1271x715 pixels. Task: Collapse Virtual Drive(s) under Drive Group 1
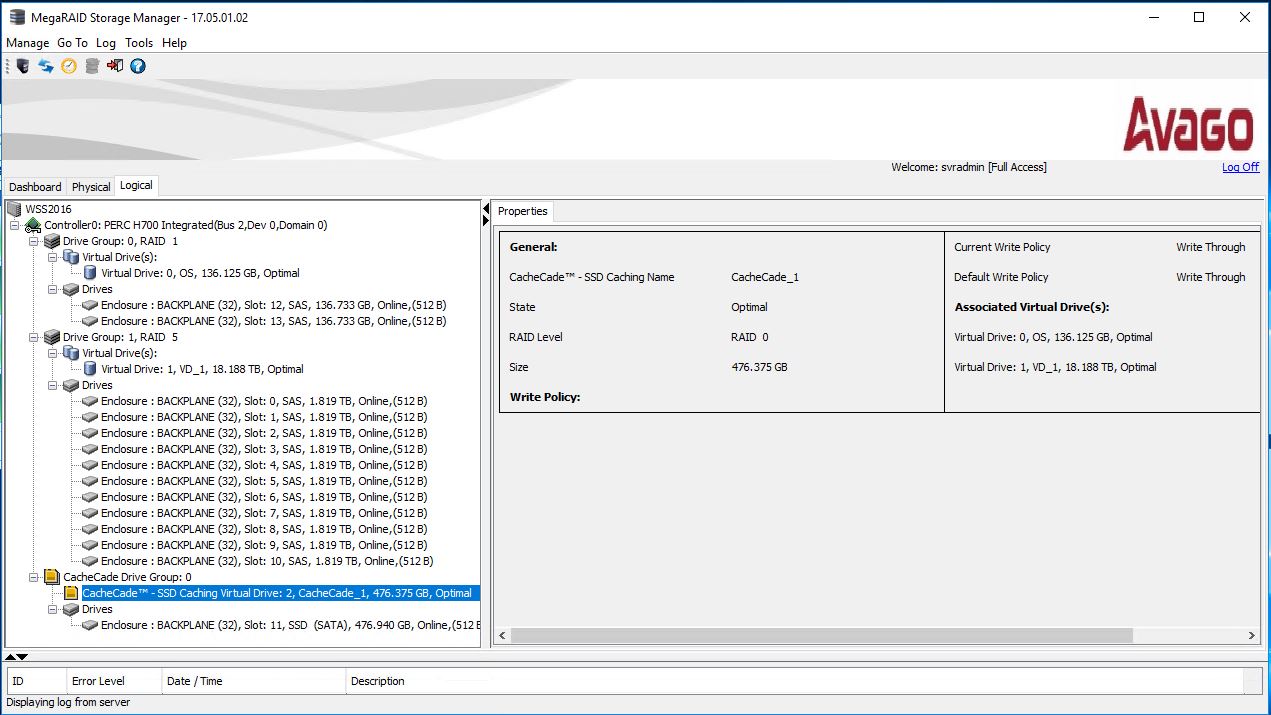click(x=53, y=353)
